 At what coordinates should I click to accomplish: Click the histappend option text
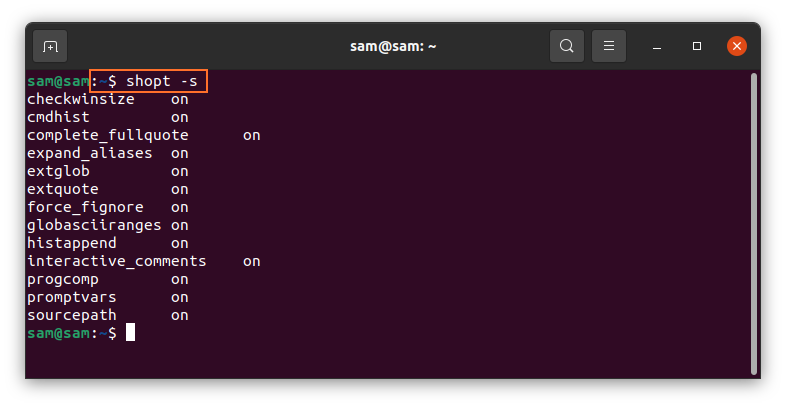click(x=71, y=243)
